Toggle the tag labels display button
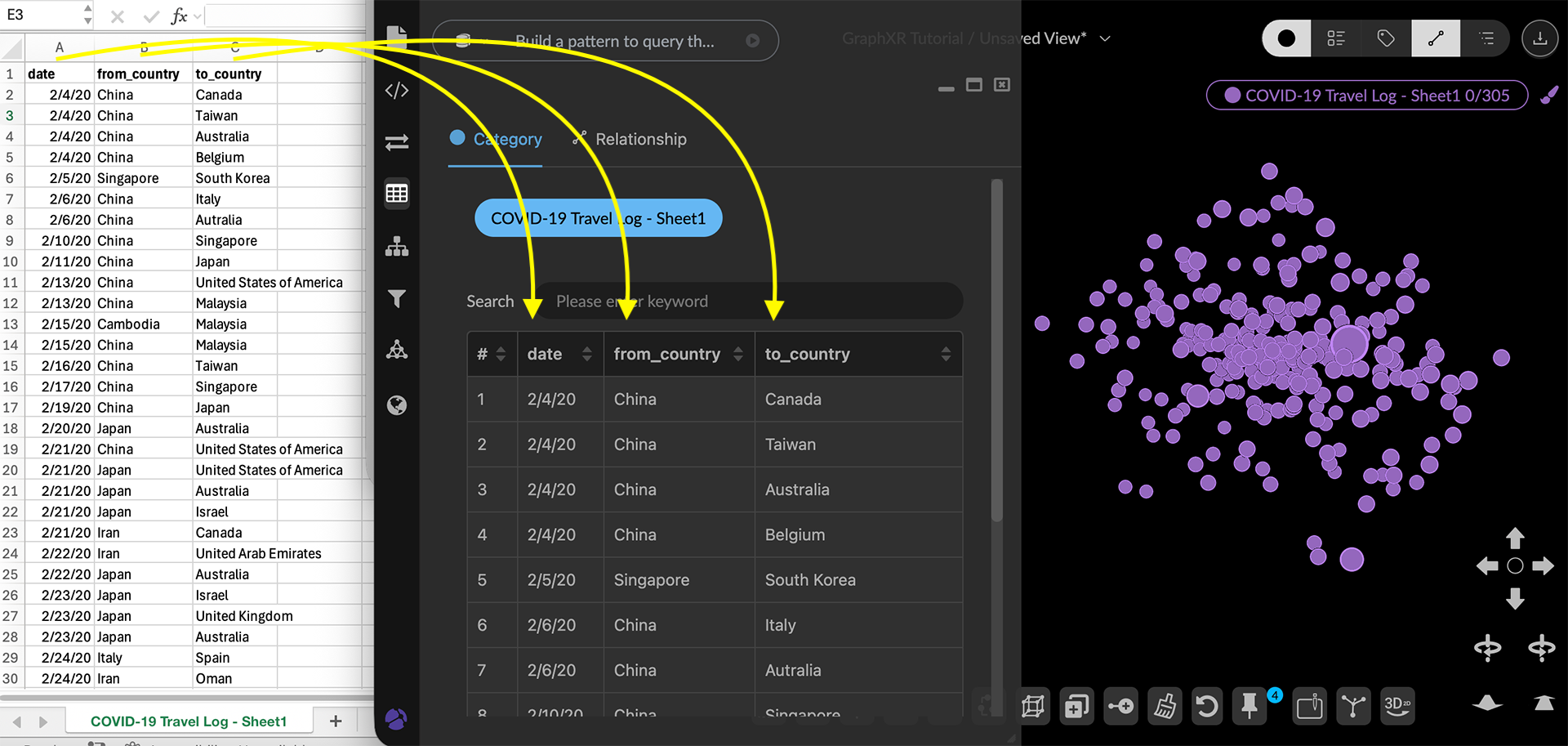The image size is (1568, 746). 1386,38
